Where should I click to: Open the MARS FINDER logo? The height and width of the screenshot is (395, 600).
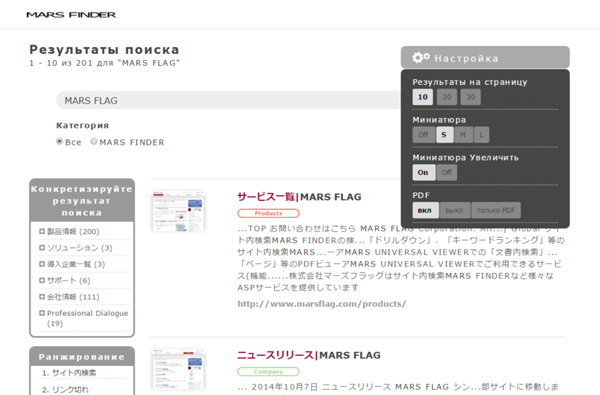71,15
